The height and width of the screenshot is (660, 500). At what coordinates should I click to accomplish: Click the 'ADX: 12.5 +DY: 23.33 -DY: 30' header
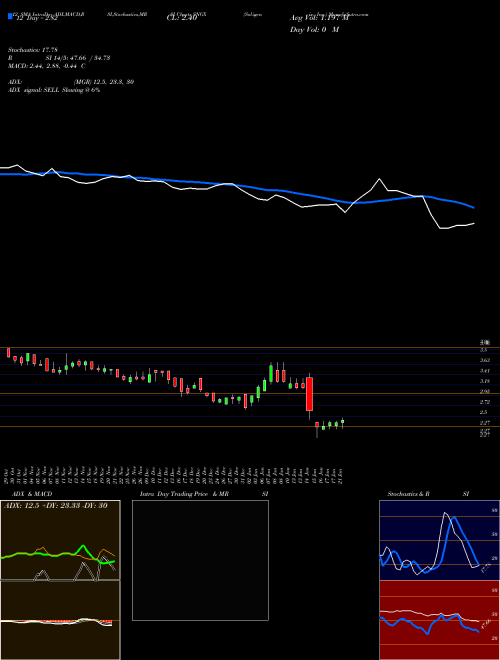pos(54,505)
